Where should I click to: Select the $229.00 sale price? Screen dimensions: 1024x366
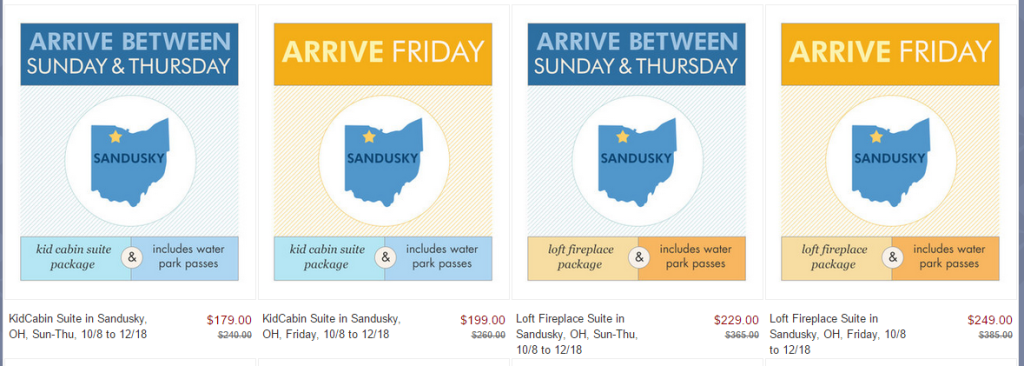[x=737, y=320]
